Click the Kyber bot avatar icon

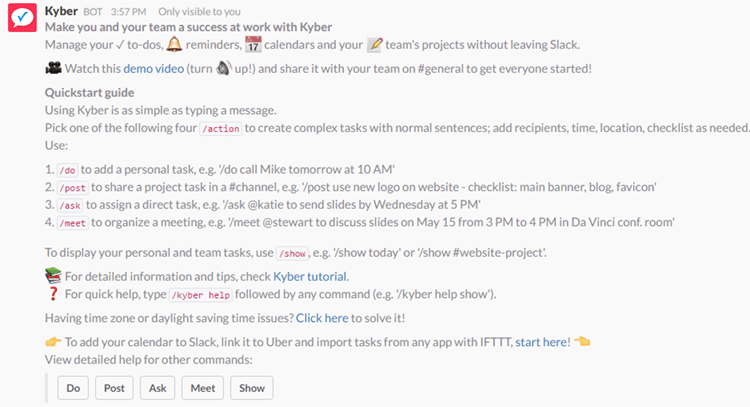(x=22, y=18)
